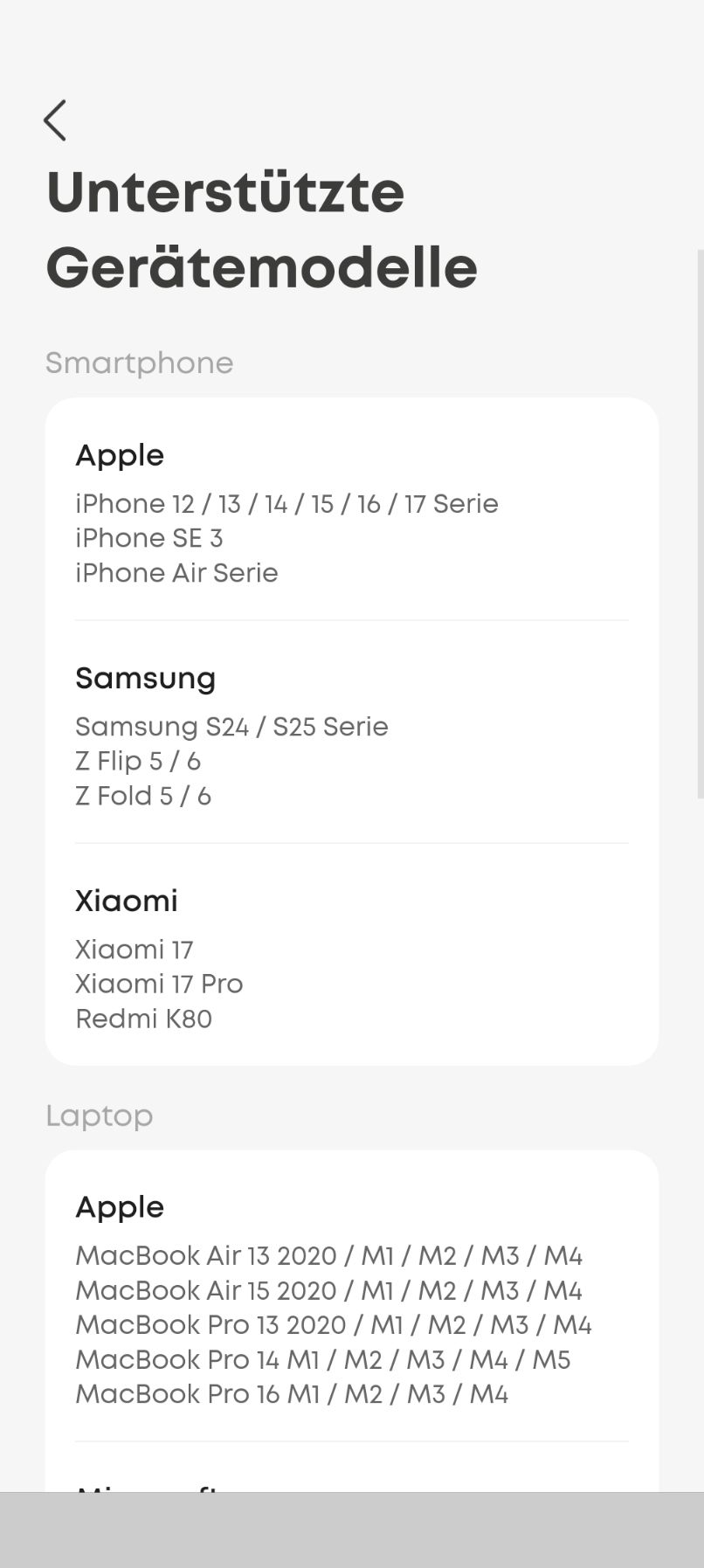This screenshot has width=704, height=1568.
Task: Tap the Apple heading under Smartphone
Action: point(120,455)
